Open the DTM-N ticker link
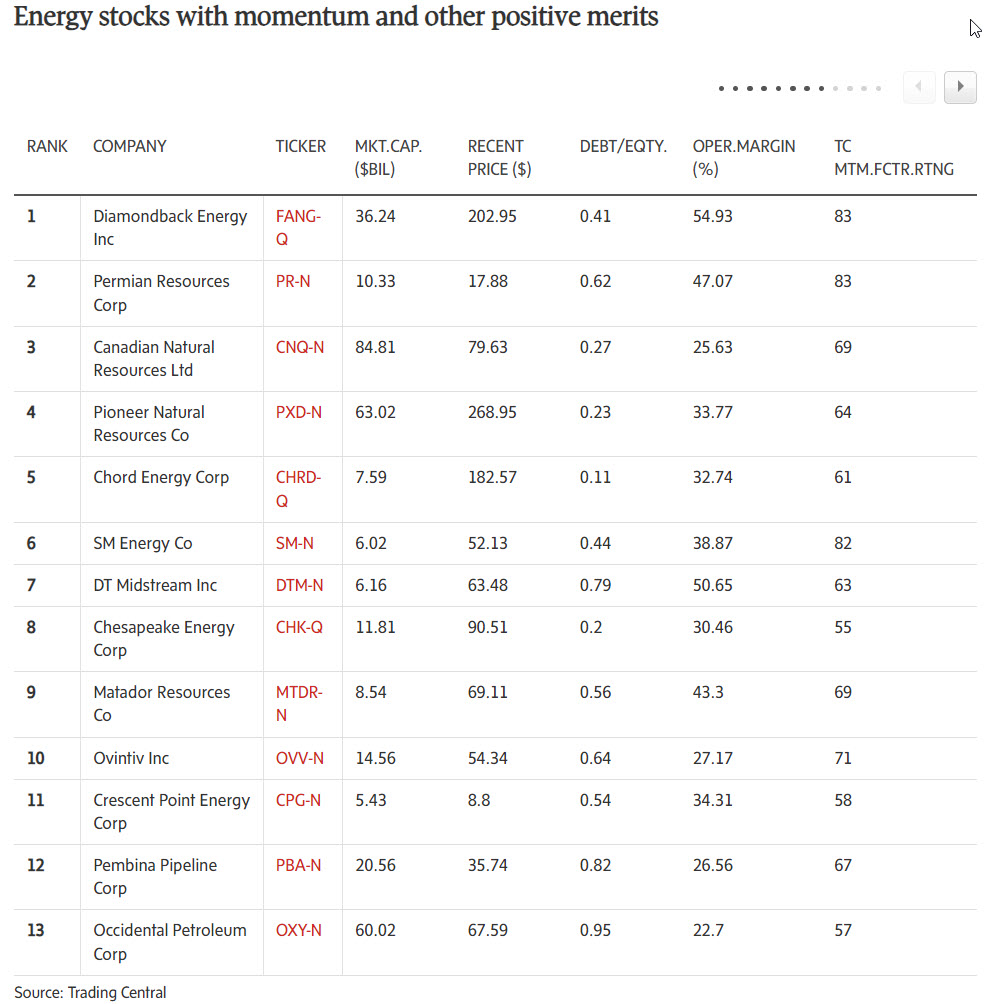 [x=299, y=585]
